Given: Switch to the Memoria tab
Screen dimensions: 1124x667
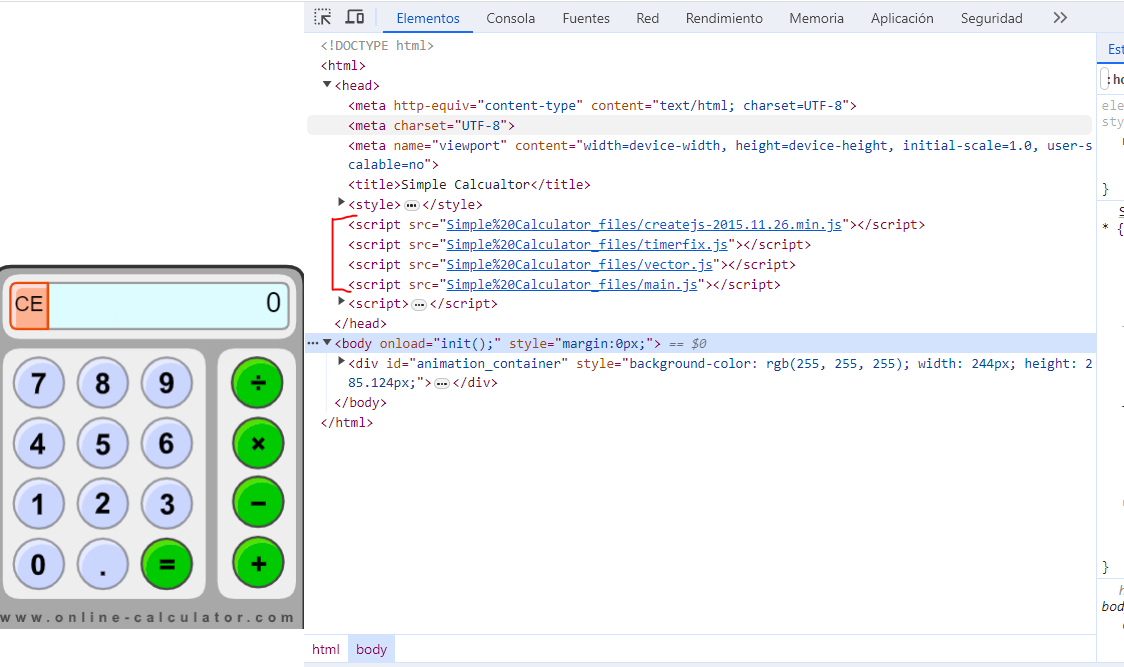Looking at the screenshot, I should pyautogui.click(x=816, y=18).
